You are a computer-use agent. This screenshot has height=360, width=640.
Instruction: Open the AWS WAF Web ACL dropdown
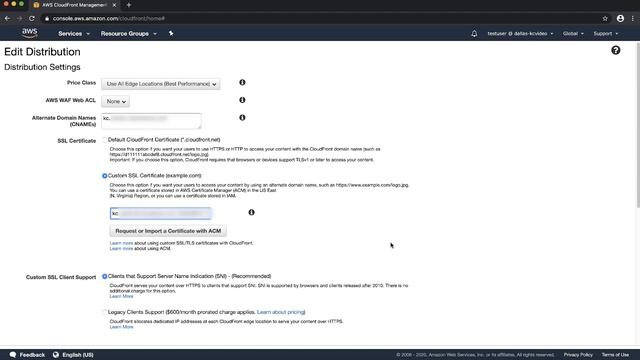coord(116,101)
